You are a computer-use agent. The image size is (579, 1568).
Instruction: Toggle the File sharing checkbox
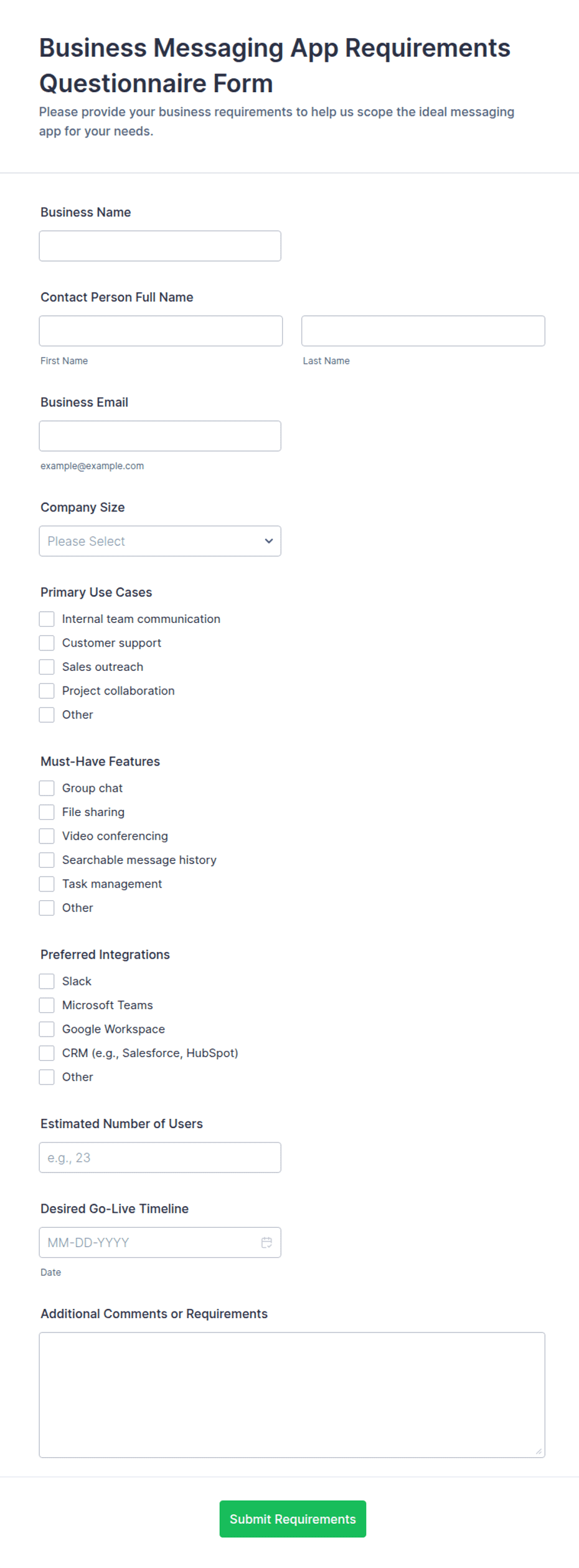pos(47,812)
